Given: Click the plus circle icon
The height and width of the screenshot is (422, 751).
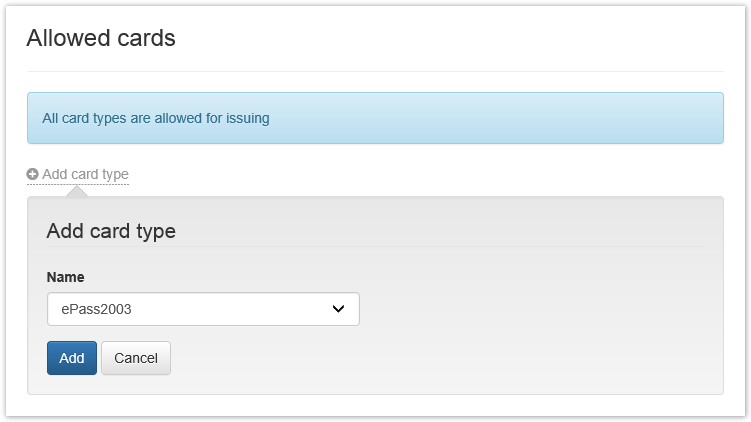Looking at the screenshot, I should [33, 175].
